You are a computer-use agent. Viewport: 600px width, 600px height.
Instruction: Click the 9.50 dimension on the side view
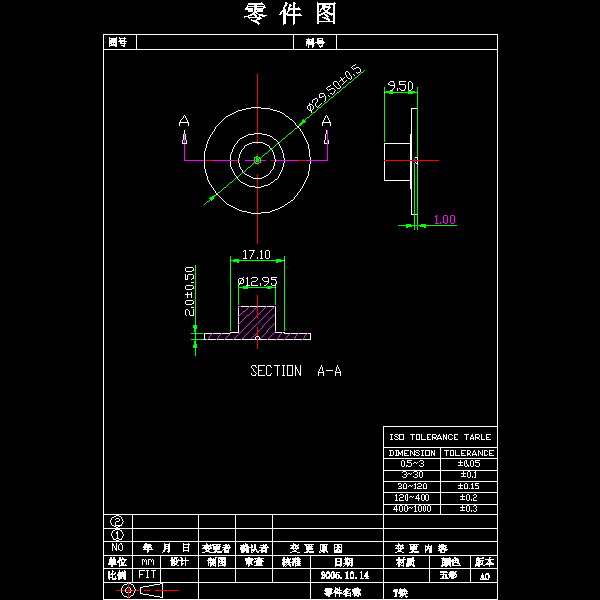[400, 86]
